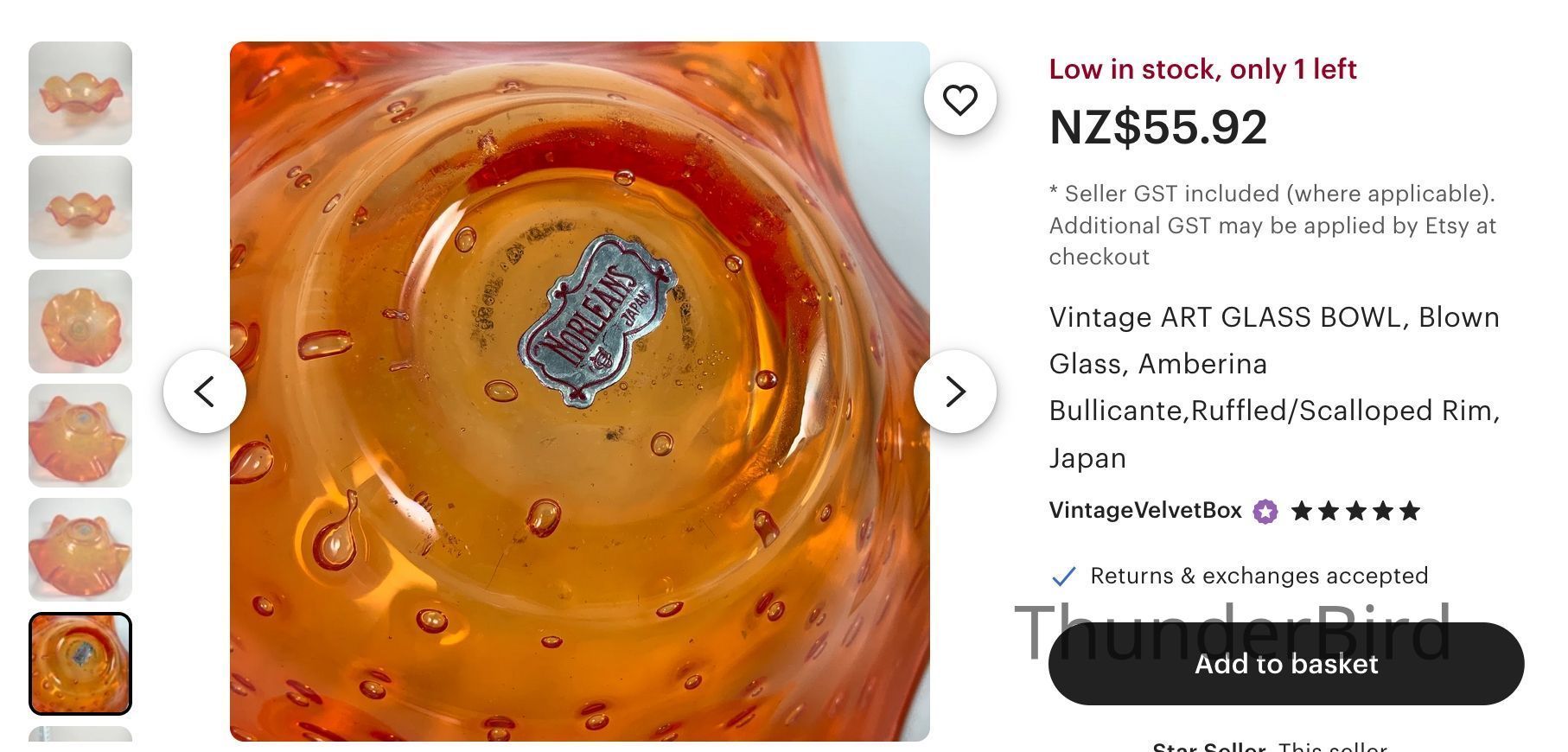Select the fifth thumbnail in the list

[80, 550]
